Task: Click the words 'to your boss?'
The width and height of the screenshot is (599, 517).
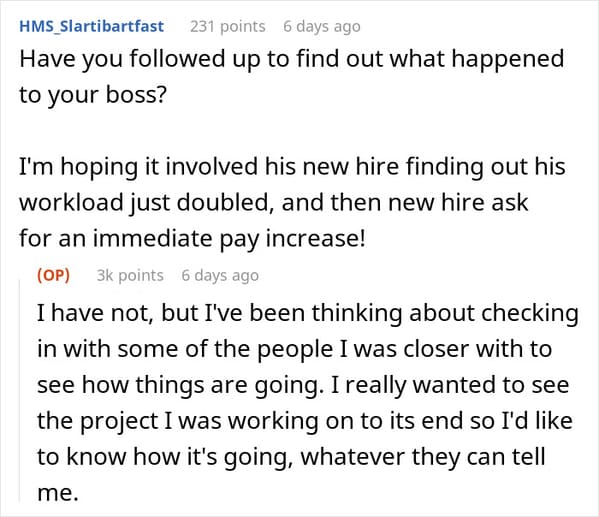Action: pyautogui.click(x=93, y=95)
